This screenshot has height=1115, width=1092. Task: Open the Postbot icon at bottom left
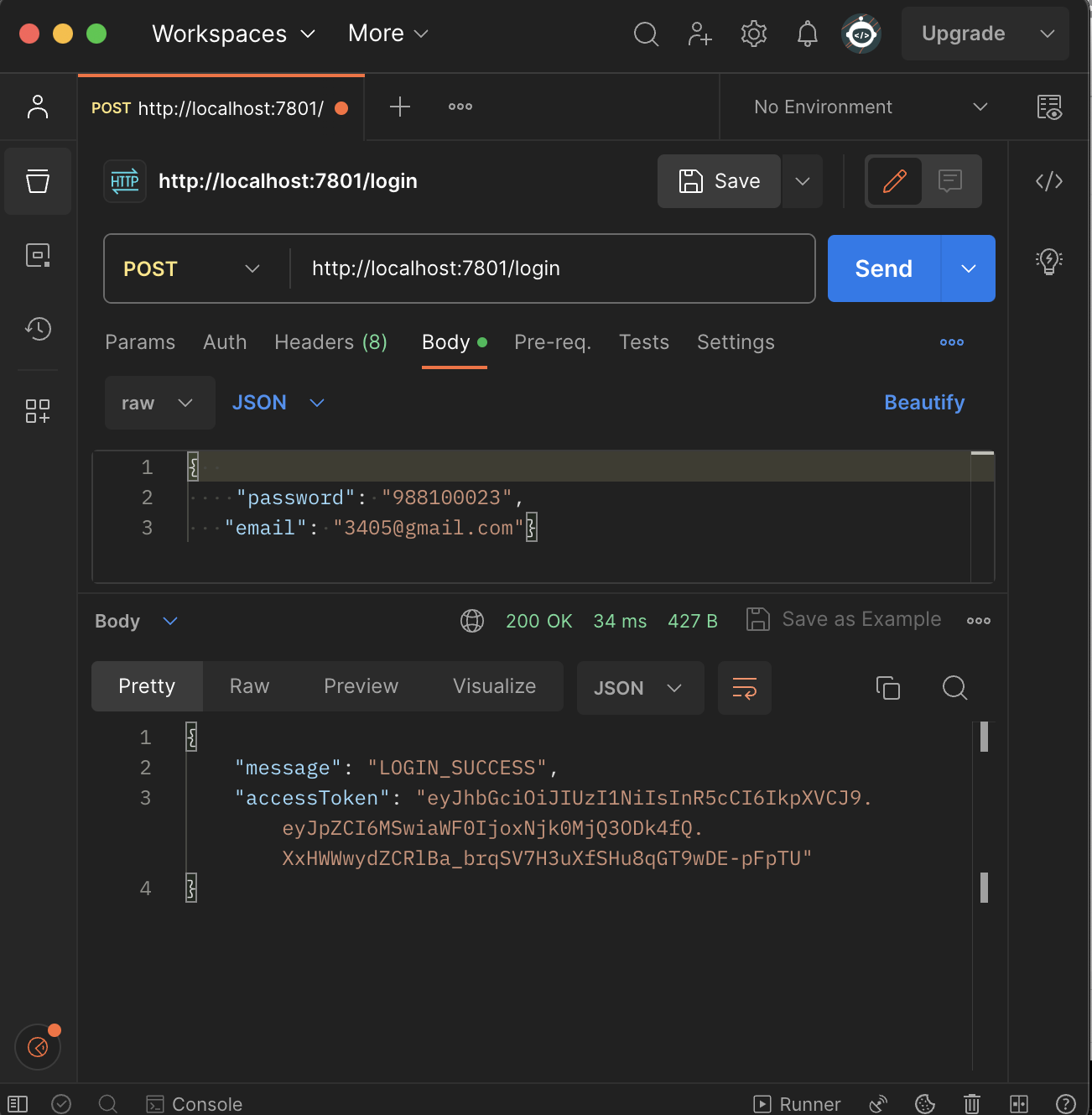[38, 1047]
